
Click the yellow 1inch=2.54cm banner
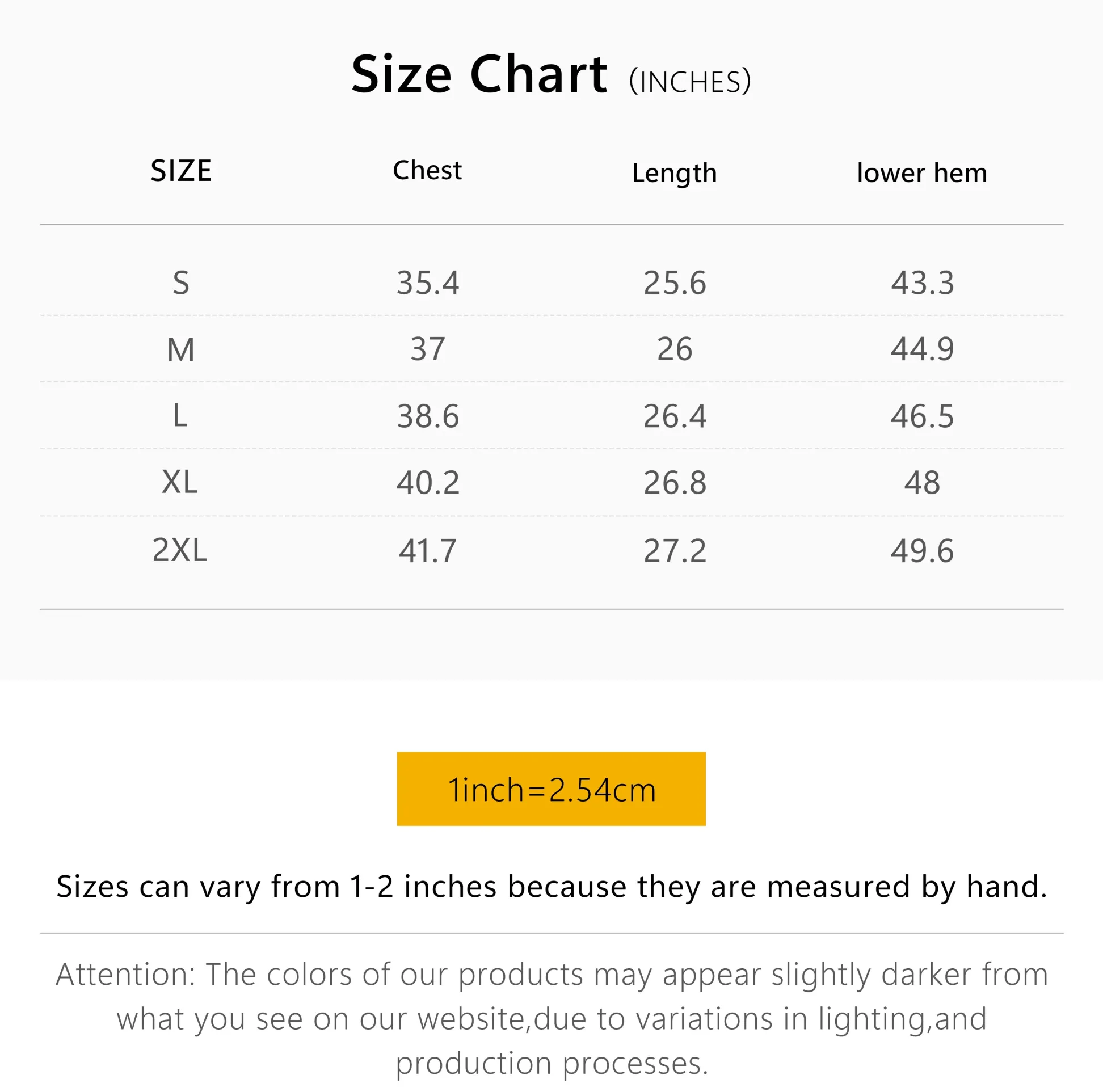[551, 789]
